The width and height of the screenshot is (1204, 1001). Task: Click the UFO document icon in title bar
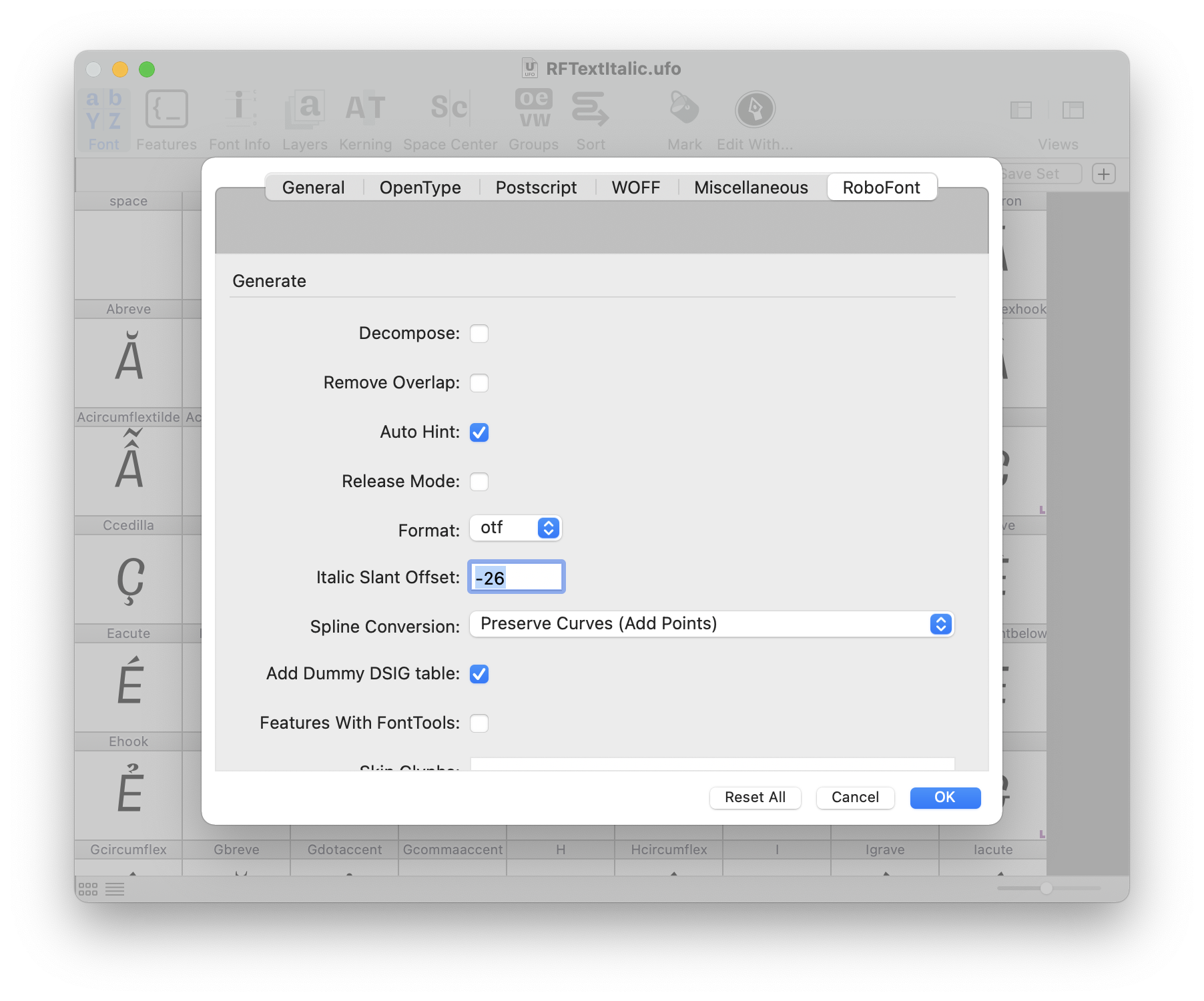[530, 68]
